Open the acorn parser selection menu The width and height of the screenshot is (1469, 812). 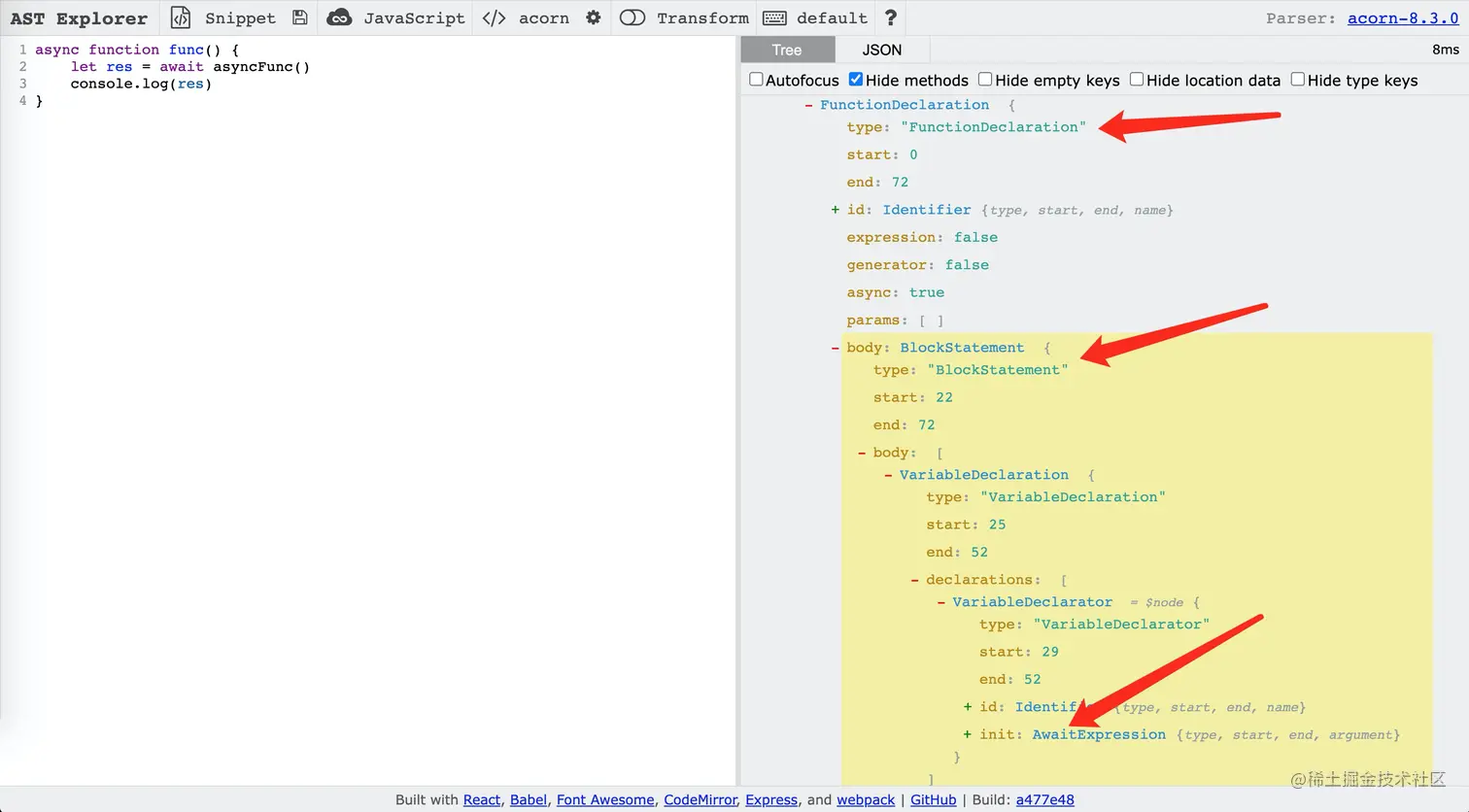(526, 17)
